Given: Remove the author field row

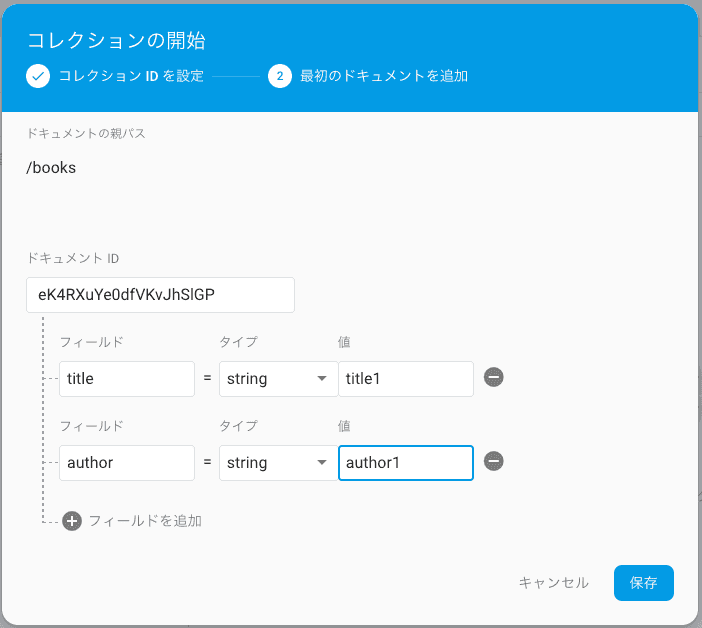Looking at the screenshot, I should [494, 461].
